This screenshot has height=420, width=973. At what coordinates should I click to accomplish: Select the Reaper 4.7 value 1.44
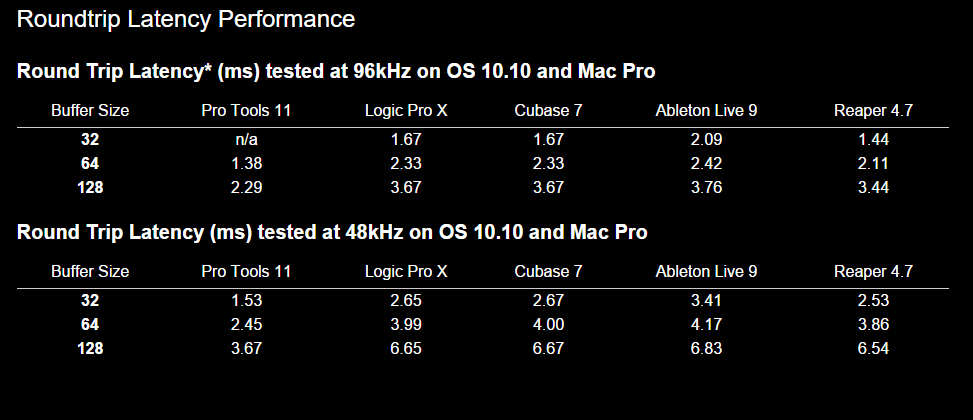(x=873, y=140)
